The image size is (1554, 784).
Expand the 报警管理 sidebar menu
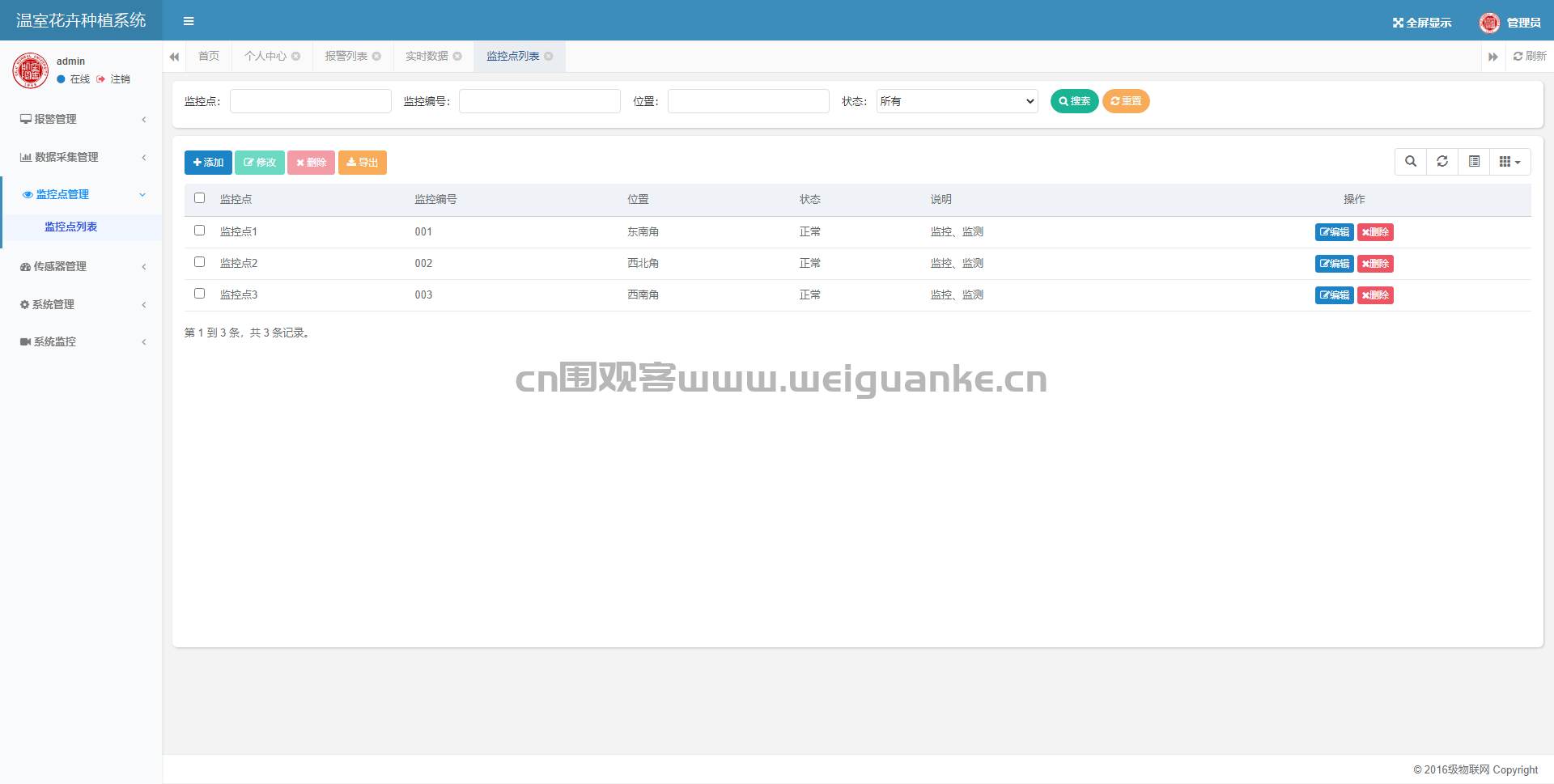[81, 119]
